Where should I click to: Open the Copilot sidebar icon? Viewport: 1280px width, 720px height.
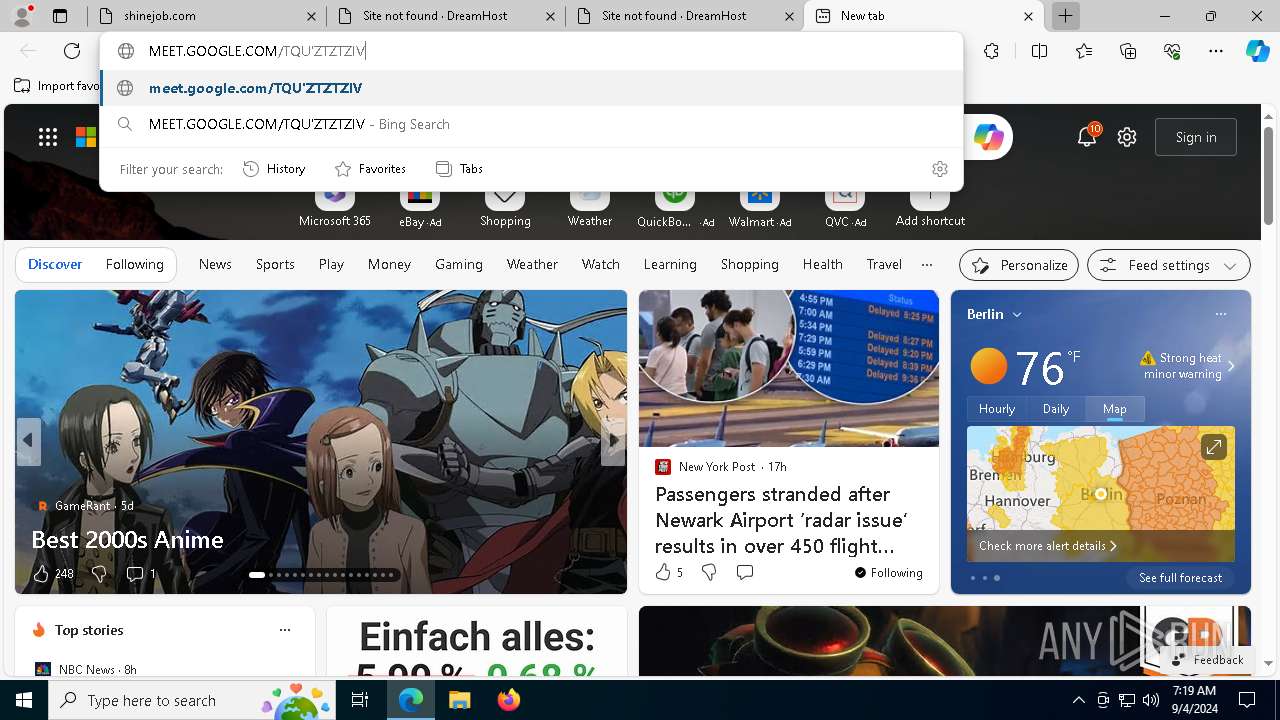coord(1257,51)
